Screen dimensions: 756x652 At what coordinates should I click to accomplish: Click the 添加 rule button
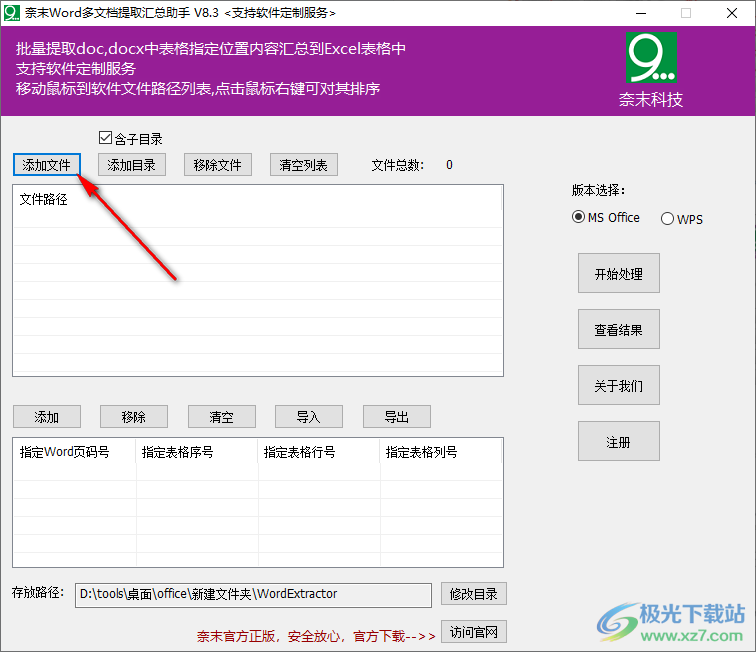point(47,417)
